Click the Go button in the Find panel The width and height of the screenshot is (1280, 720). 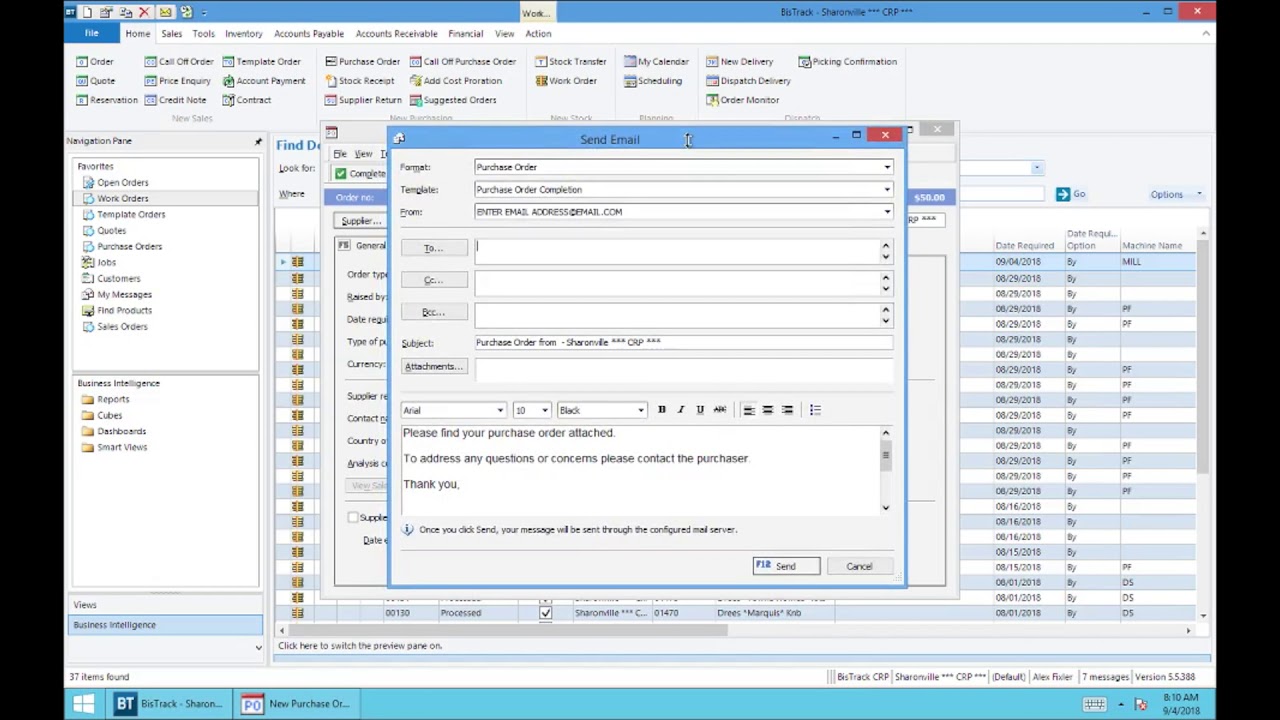[x=1070, y=194]
